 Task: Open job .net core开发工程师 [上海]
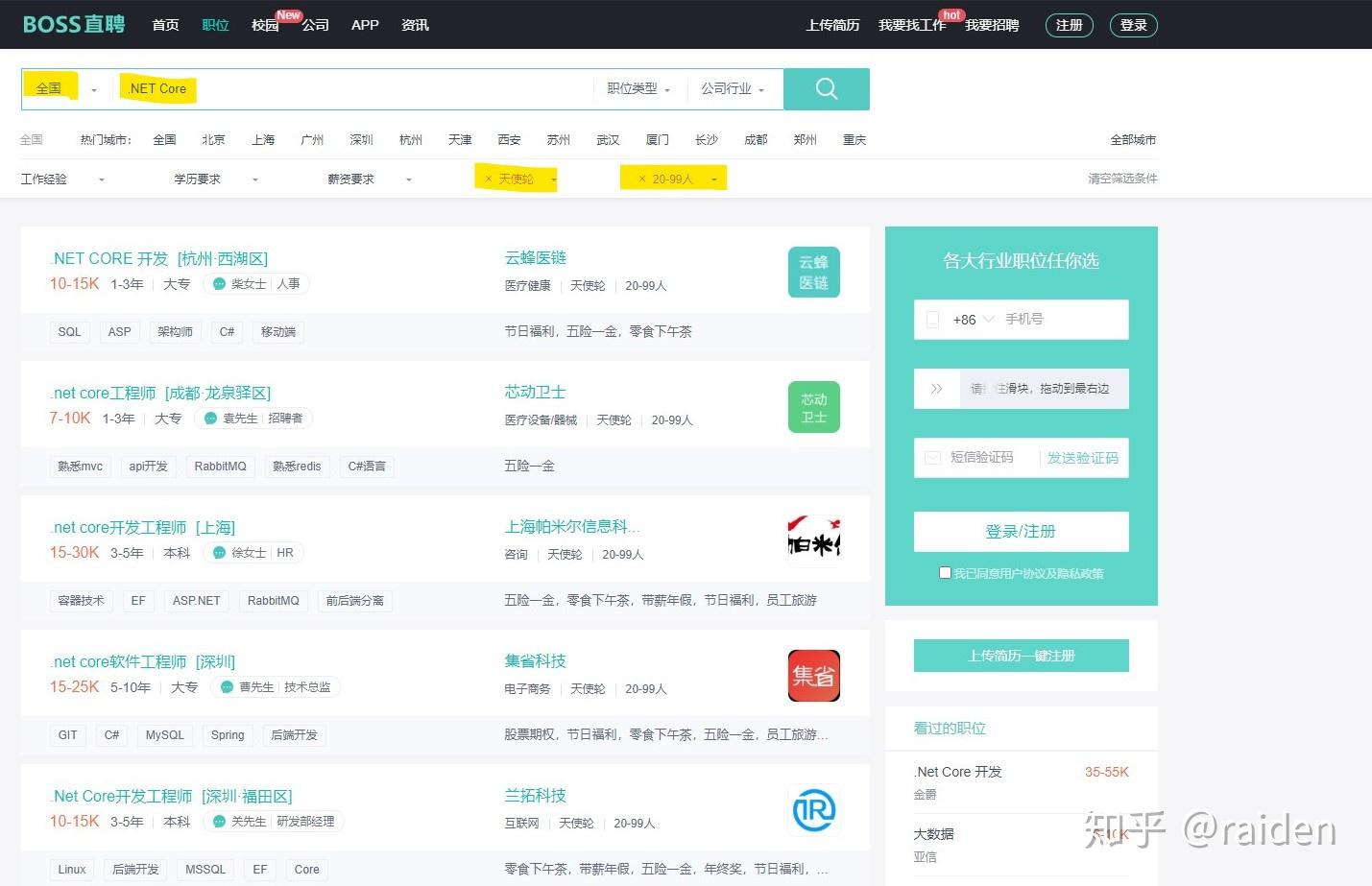point(142,527)
